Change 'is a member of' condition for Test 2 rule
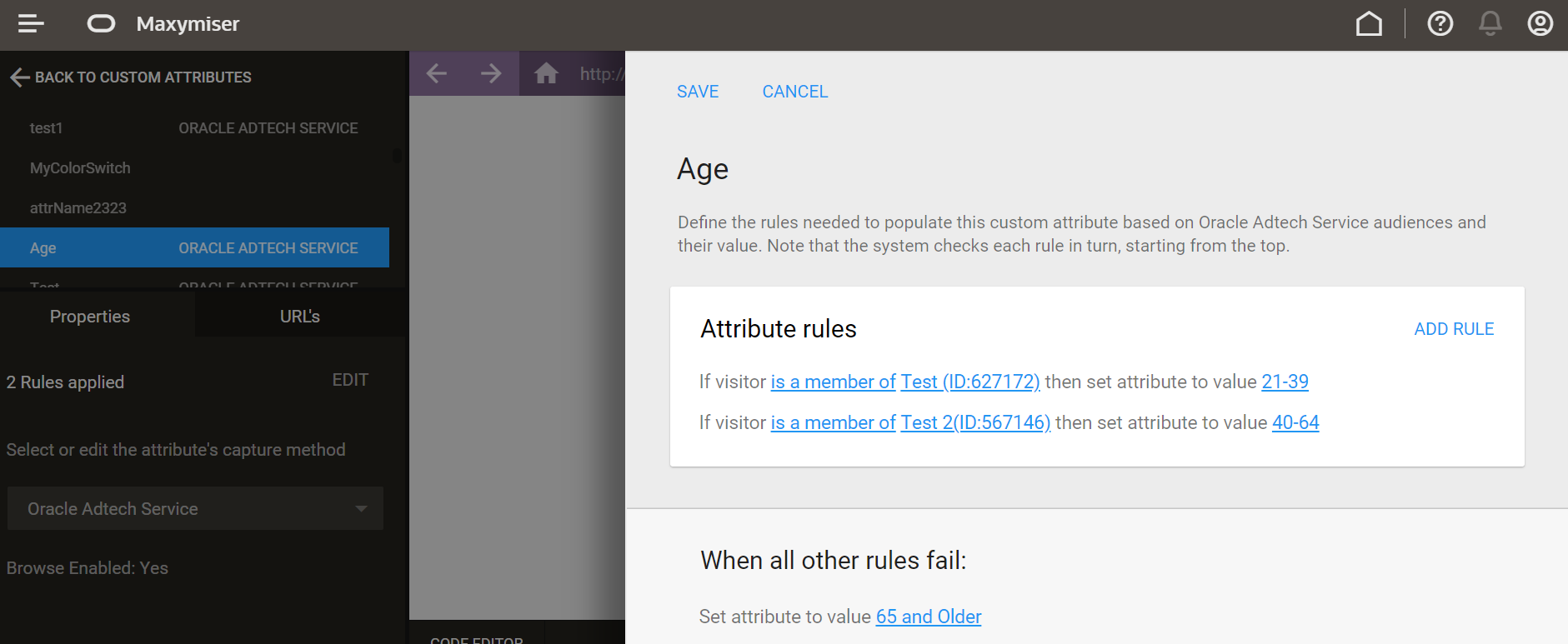This screenshot has height=644, width=1568. click(x=833, y=422)
